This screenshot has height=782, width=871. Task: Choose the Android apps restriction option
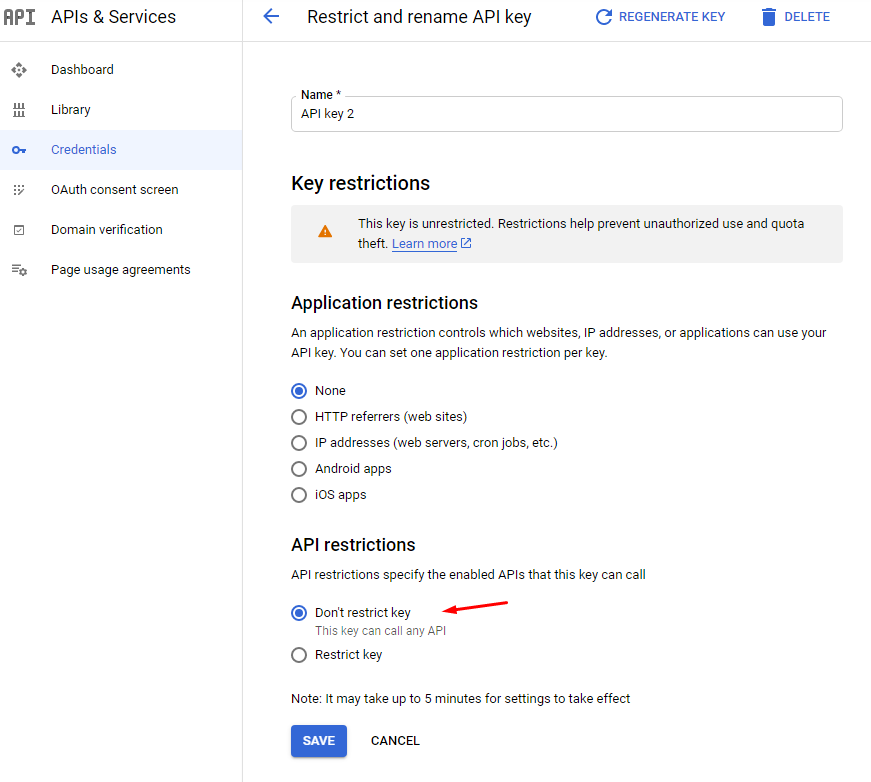pyautogui.click(x=299, y=468)
